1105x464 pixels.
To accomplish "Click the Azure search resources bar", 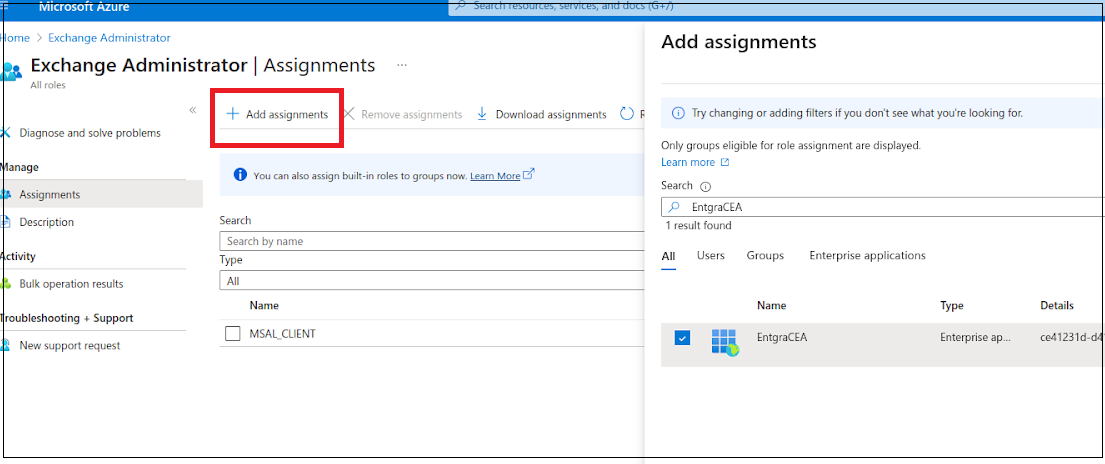I will click(x=775, y=6).
